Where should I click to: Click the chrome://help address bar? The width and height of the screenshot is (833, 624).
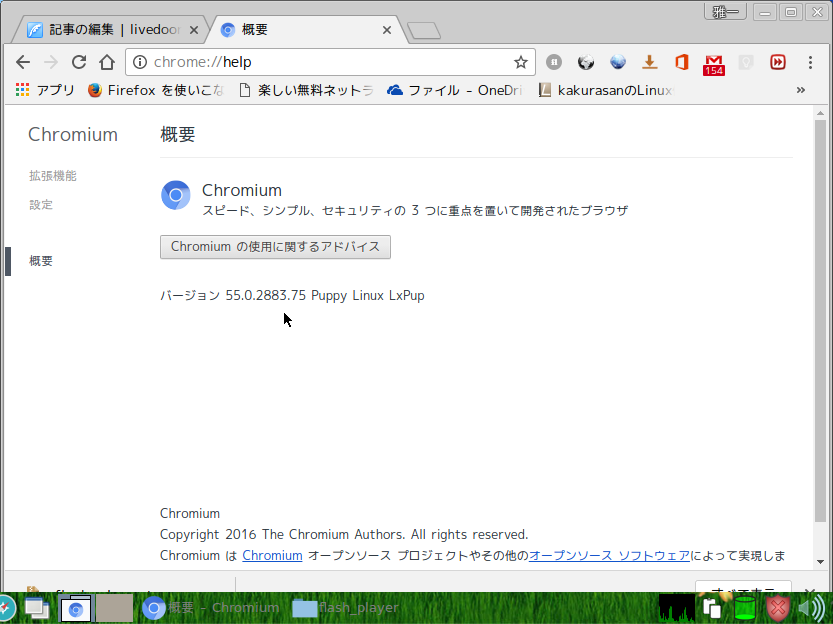(329, 62)
